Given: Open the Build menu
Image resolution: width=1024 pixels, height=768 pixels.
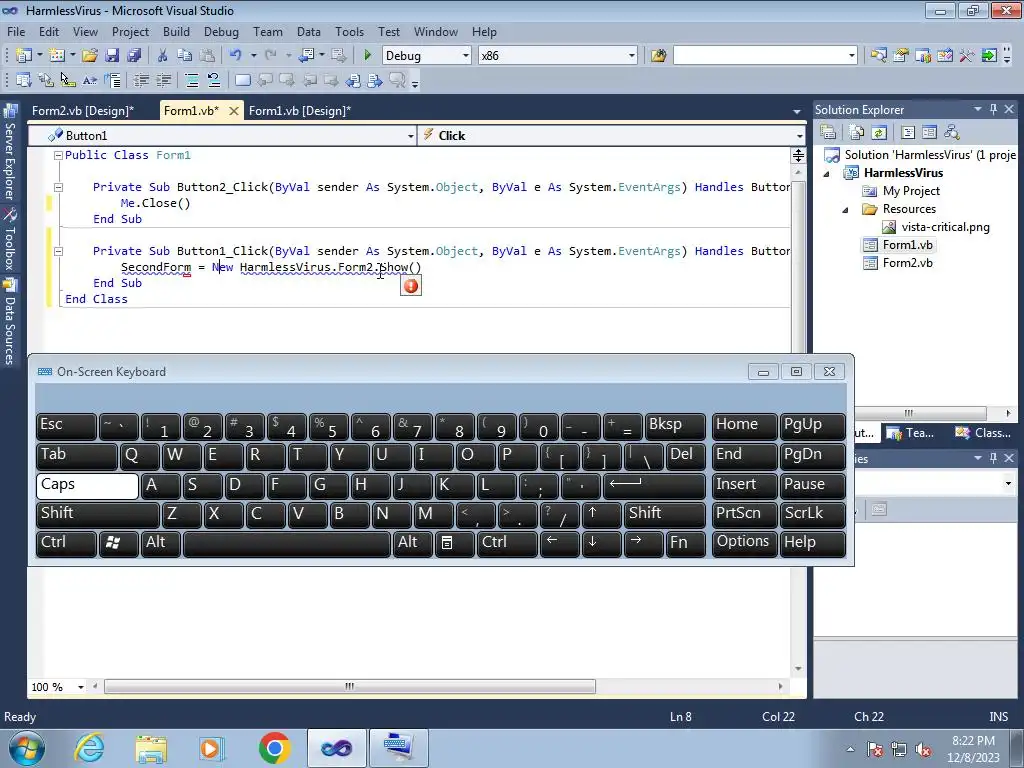Looking at the screenshot, I should 176,31.
